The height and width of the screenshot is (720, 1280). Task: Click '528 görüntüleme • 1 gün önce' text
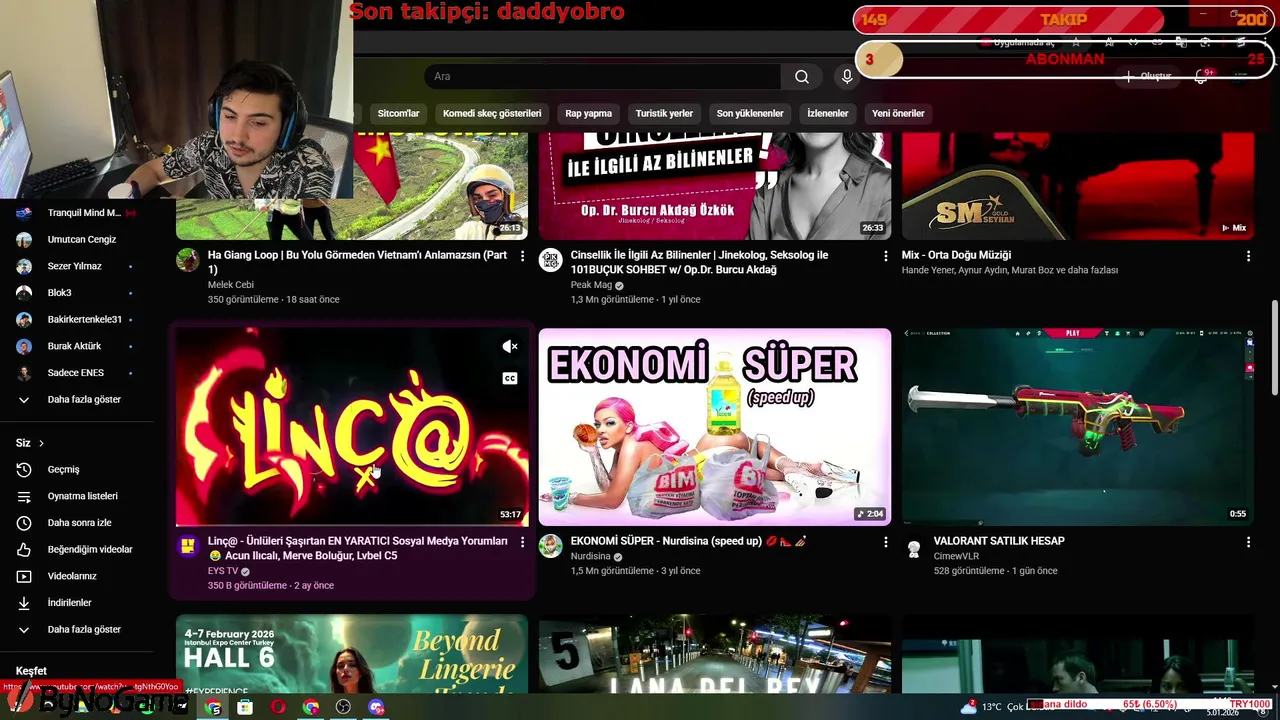point(996,571)
